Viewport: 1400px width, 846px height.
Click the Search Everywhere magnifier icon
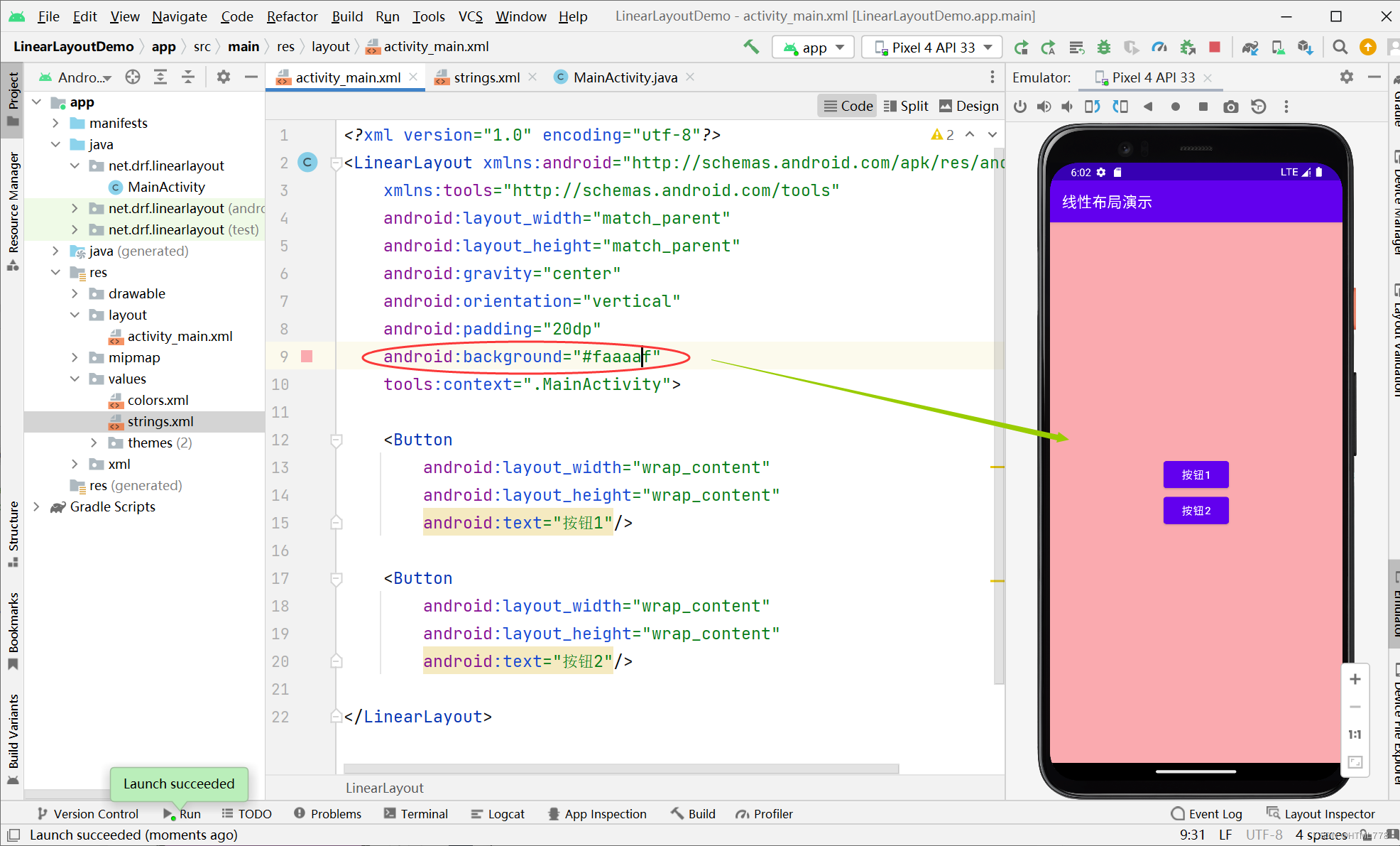tap(1340, 47)
